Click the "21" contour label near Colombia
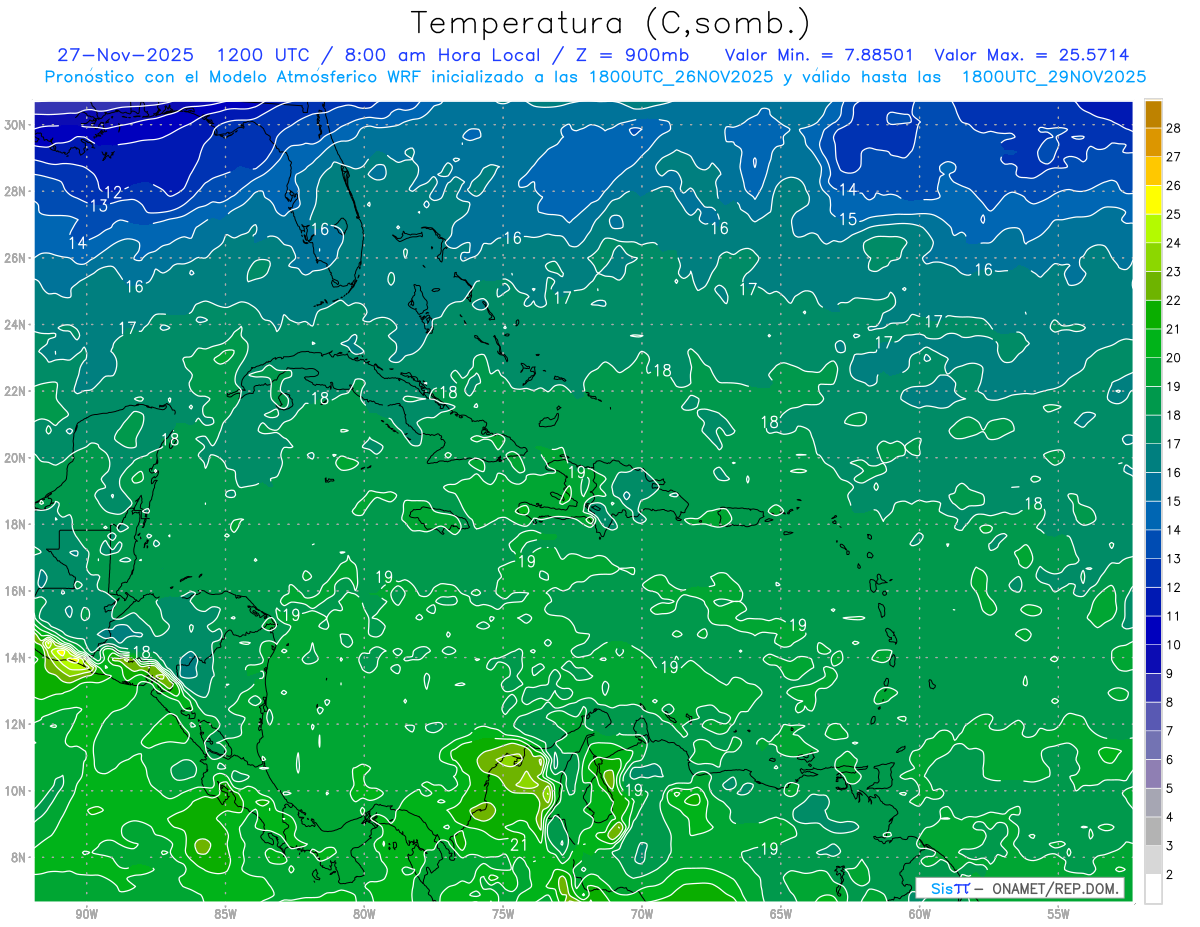1200x927 pixels. click(519, 845)
